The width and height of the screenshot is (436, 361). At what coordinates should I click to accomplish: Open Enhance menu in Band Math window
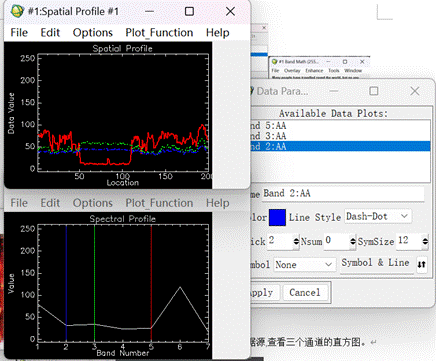pyautogui.click(x=314, y=71)
